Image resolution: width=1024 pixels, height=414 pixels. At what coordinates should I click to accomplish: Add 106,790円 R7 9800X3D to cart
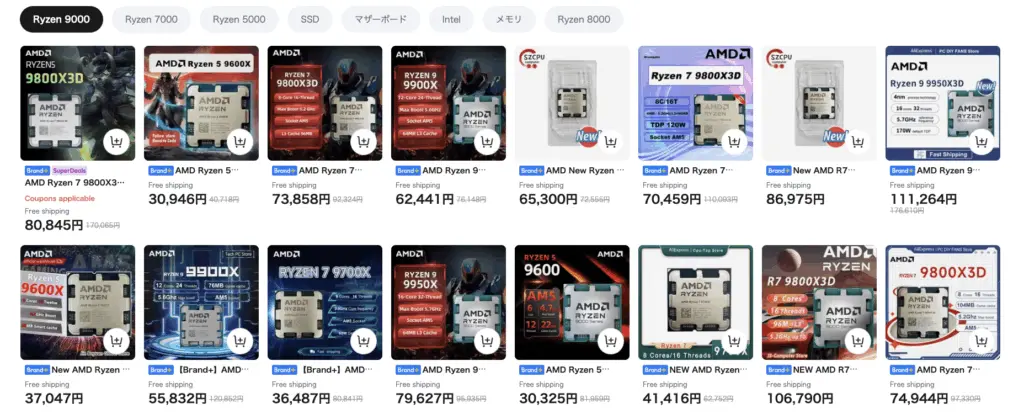[x=858, y=341]
